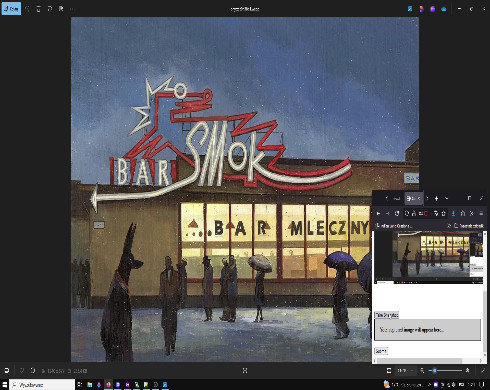
Task: Open the list all tabs chevron in browser
Action: click(x=447, y=198)
